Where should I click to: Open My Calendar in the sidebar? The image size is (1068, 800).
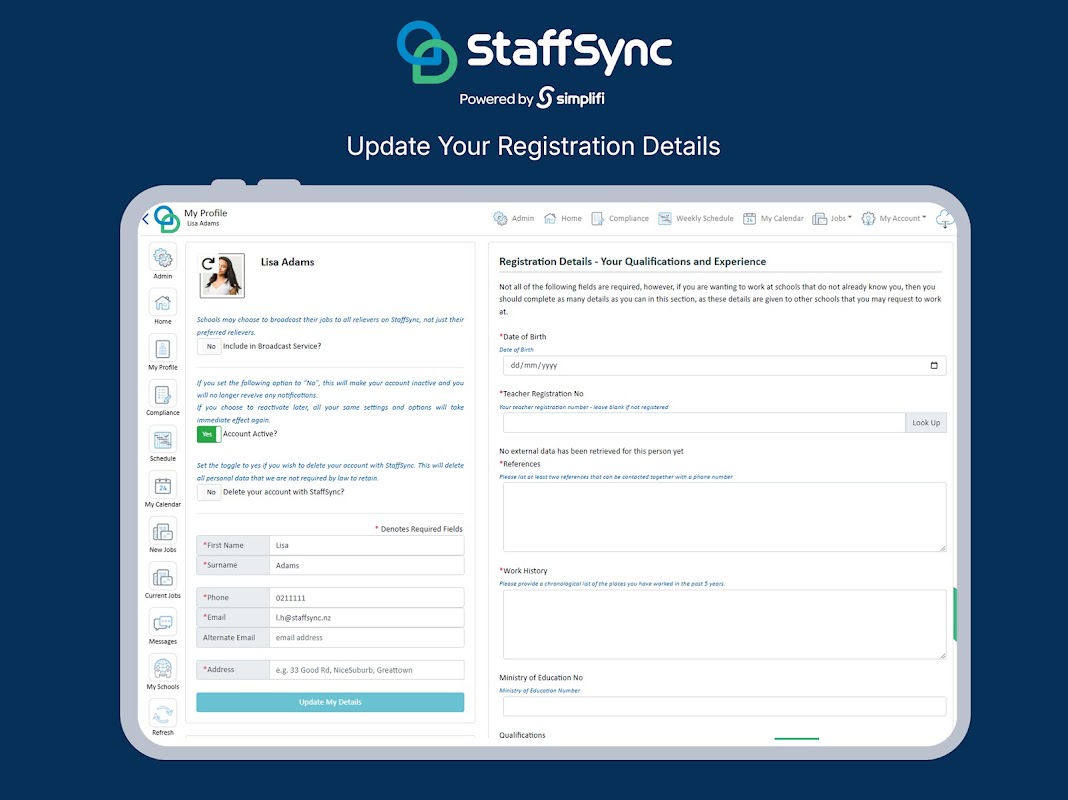pyautogui.click(x=163, y=490)
